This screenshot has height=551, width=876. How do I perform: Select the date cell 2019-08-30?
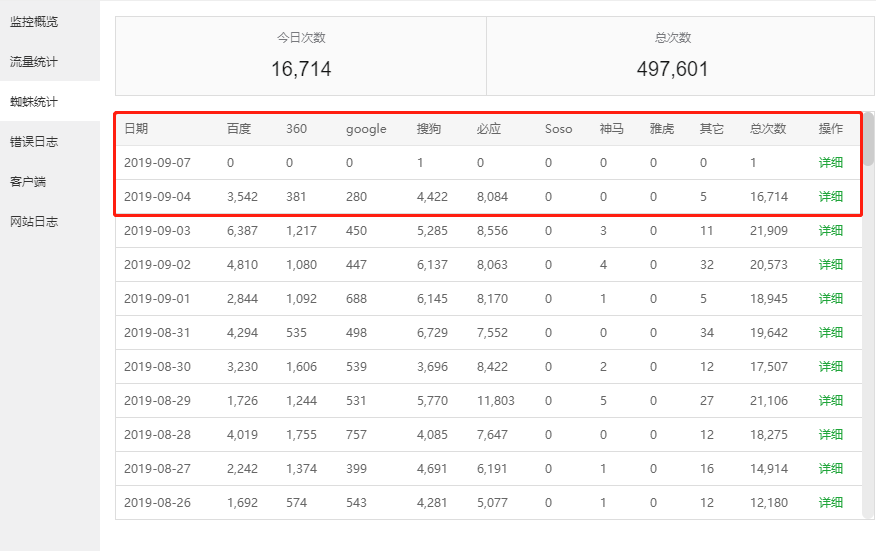point(157,367)
